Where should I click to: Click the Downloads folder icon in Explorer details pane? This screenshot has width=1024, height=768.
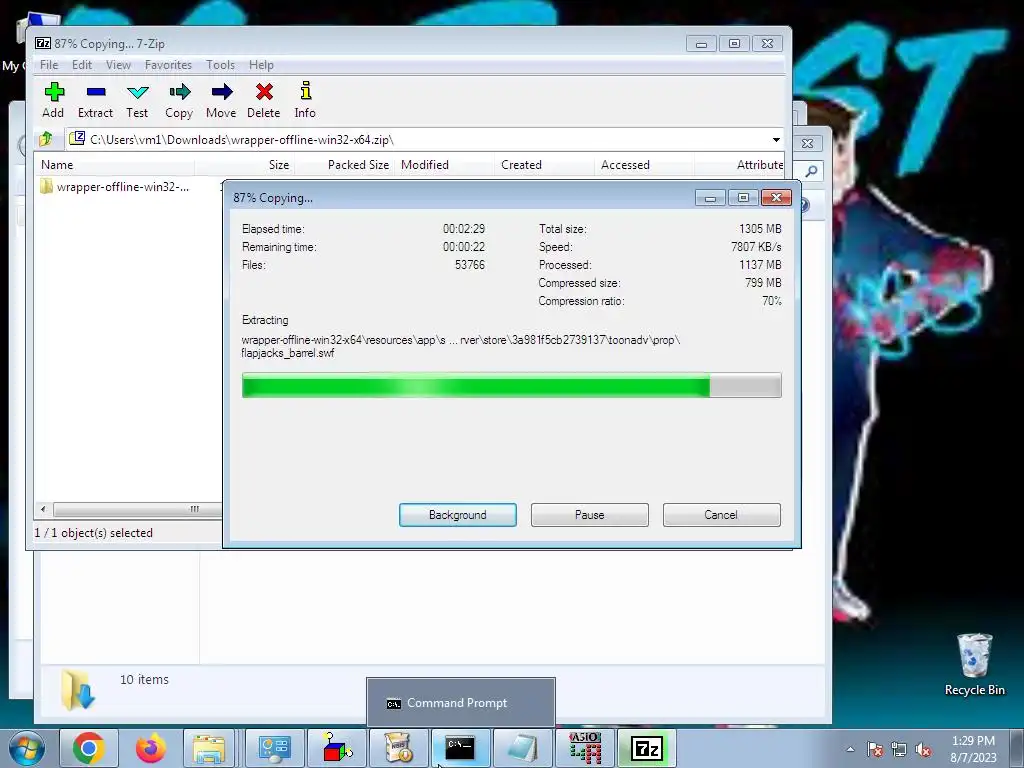point(78,690)
